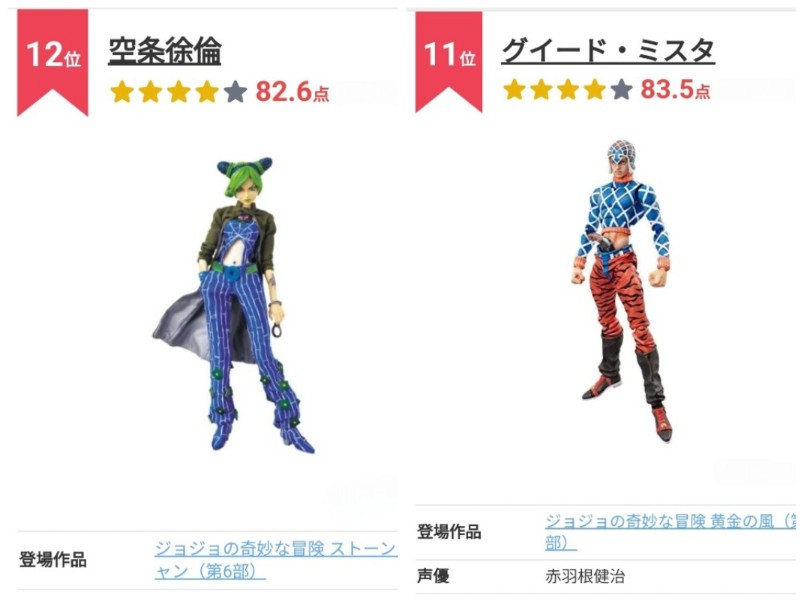Viewport: 804px width, 603px height.
Task: Click the 83.5点 score text
Action: click(x=675, y=89)
